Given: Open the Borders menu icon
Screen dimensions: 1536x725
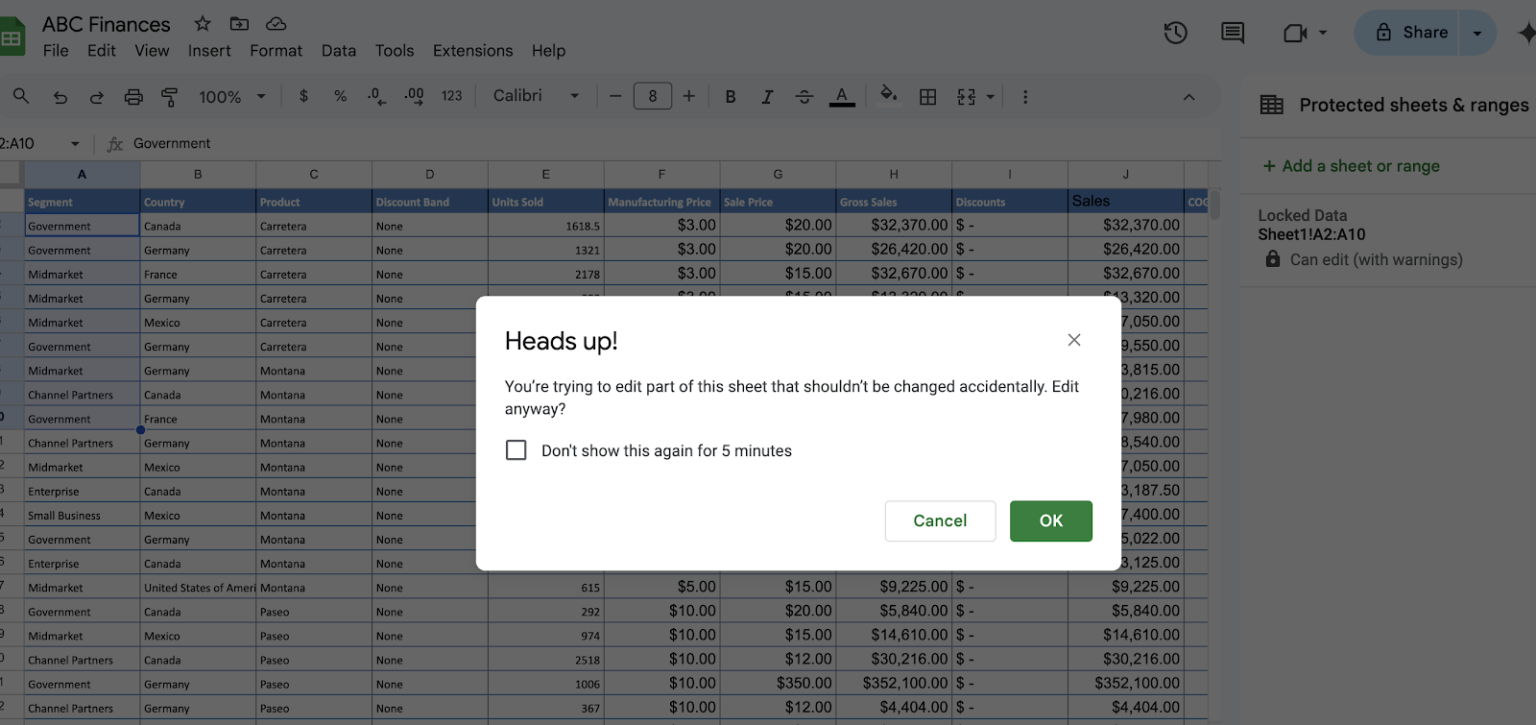Looking at the screenshot, I should pos(927,96).
